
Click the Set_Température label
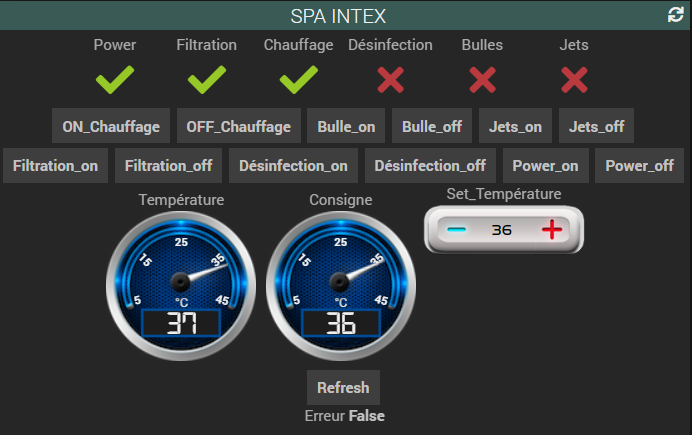pos(504,194)
